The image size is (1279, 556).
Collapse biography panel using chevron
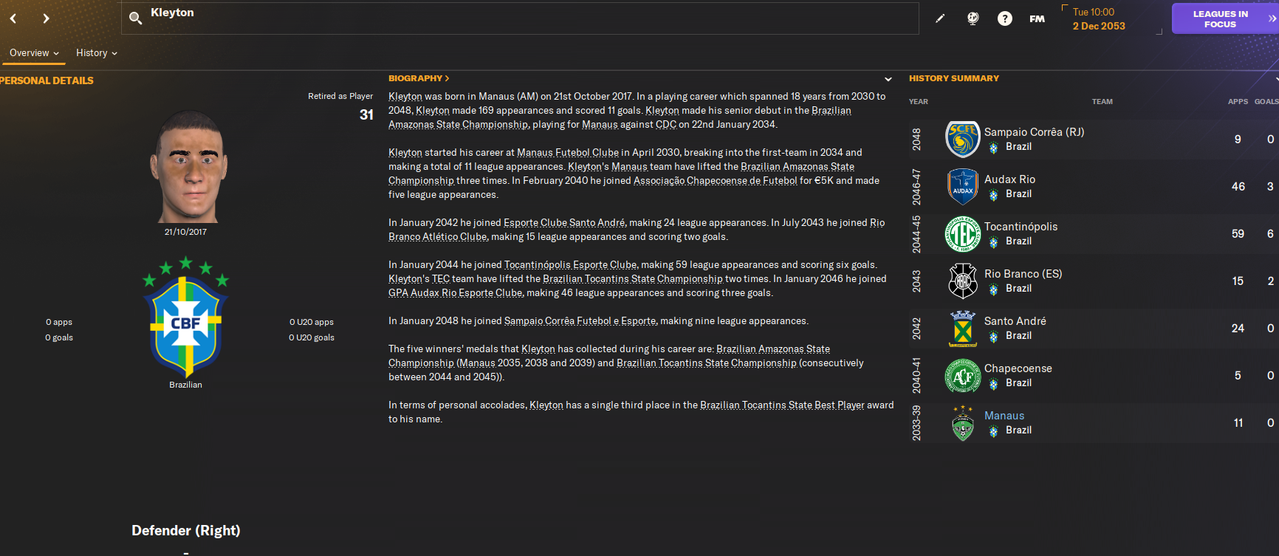[888, 79]
